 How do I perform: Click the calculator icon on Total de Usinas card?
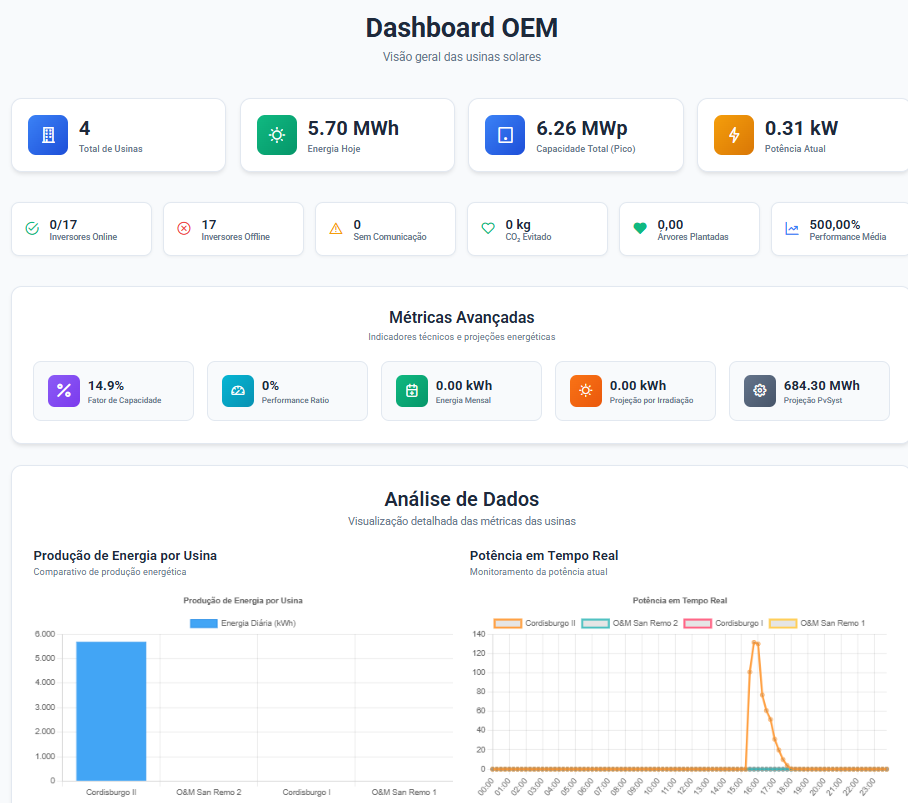coord(47,134)
